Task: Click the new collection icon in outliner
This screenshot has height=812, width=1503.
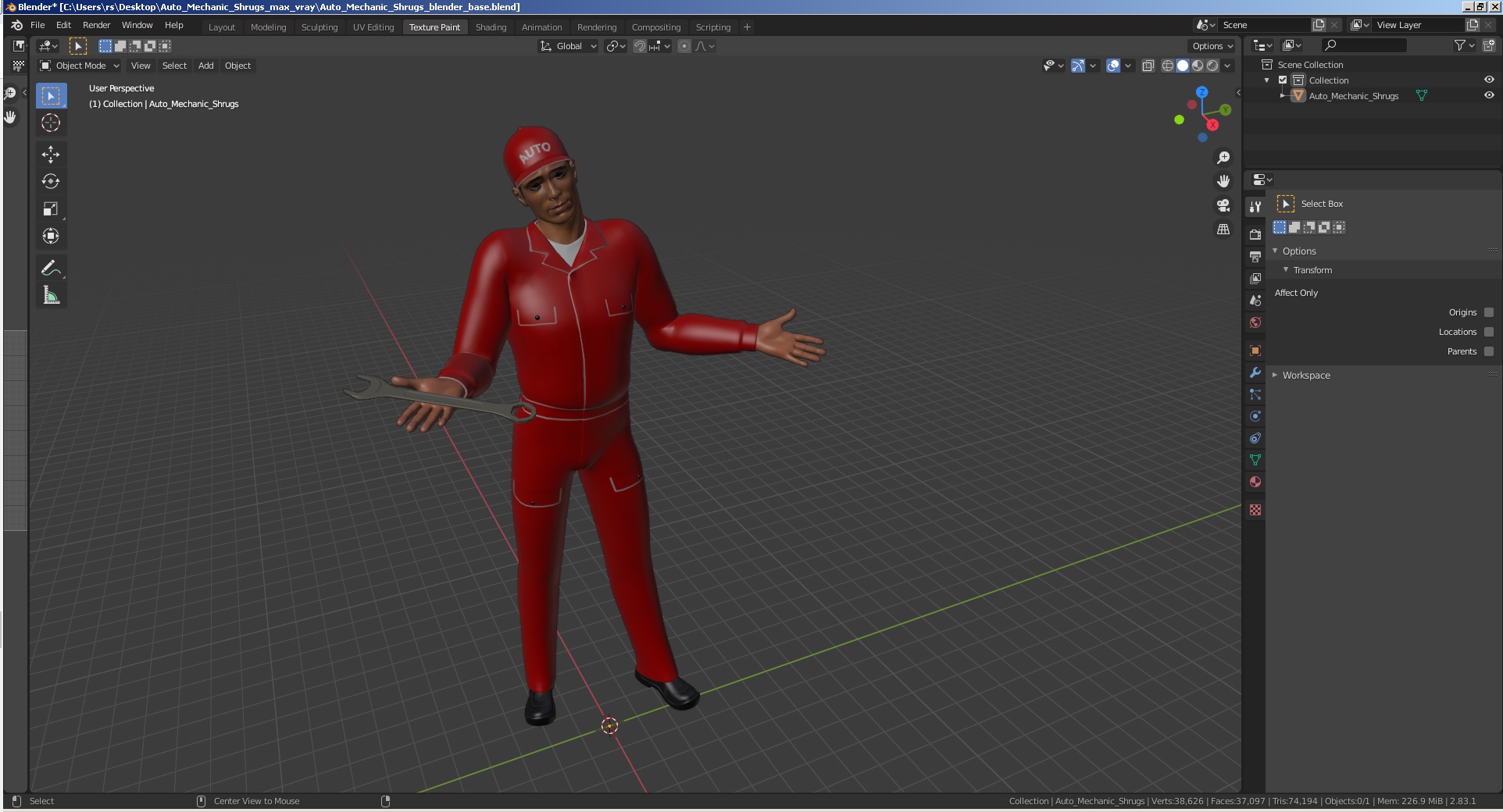Action: point(1489,46)
